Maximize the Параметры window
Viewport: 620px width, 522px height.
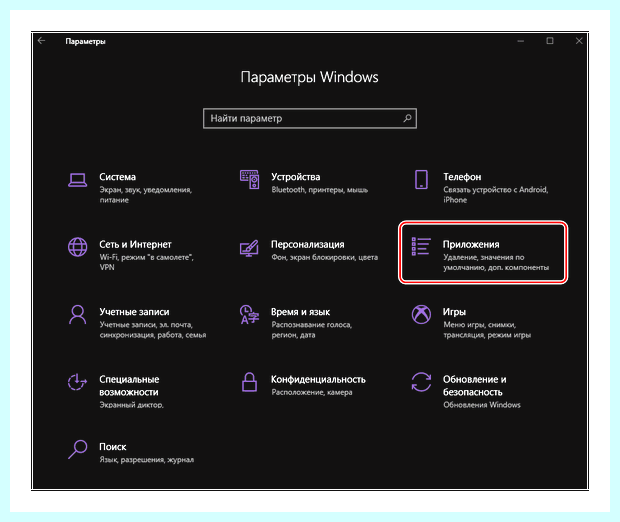[550, 41]
